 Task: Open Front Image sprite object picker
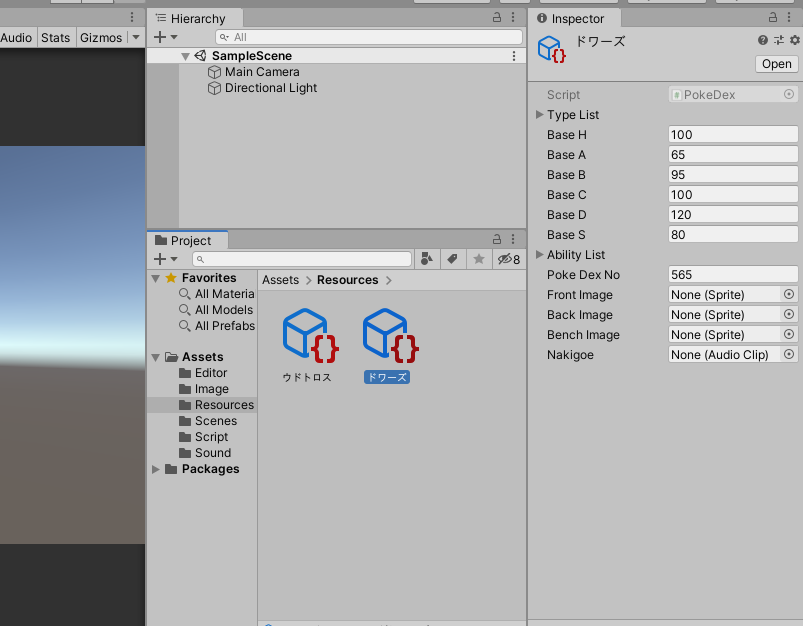tap(789, 294)
